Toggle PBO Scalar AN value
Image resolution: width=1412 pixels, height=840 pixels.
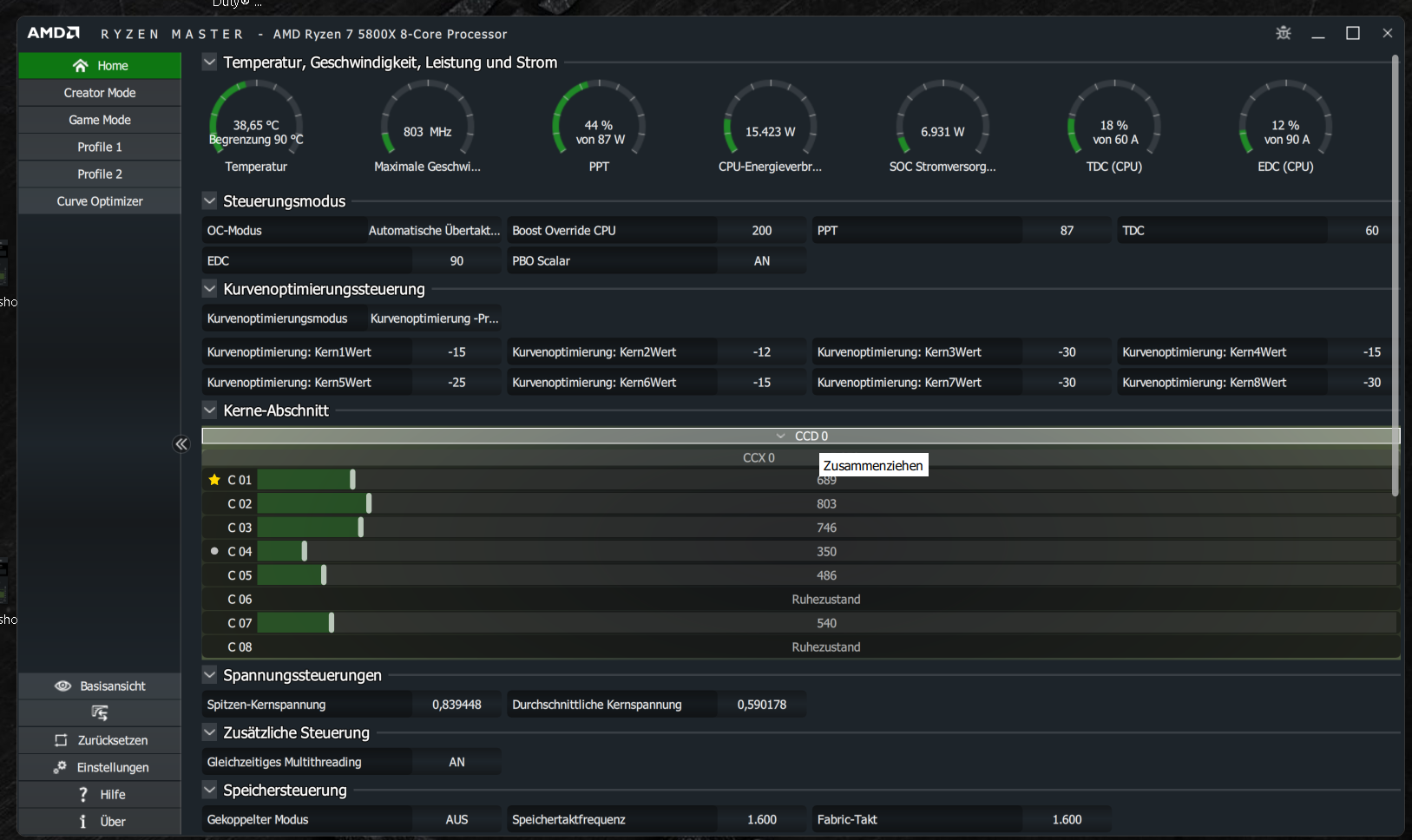pyautogui.click(x=762, y=260)
